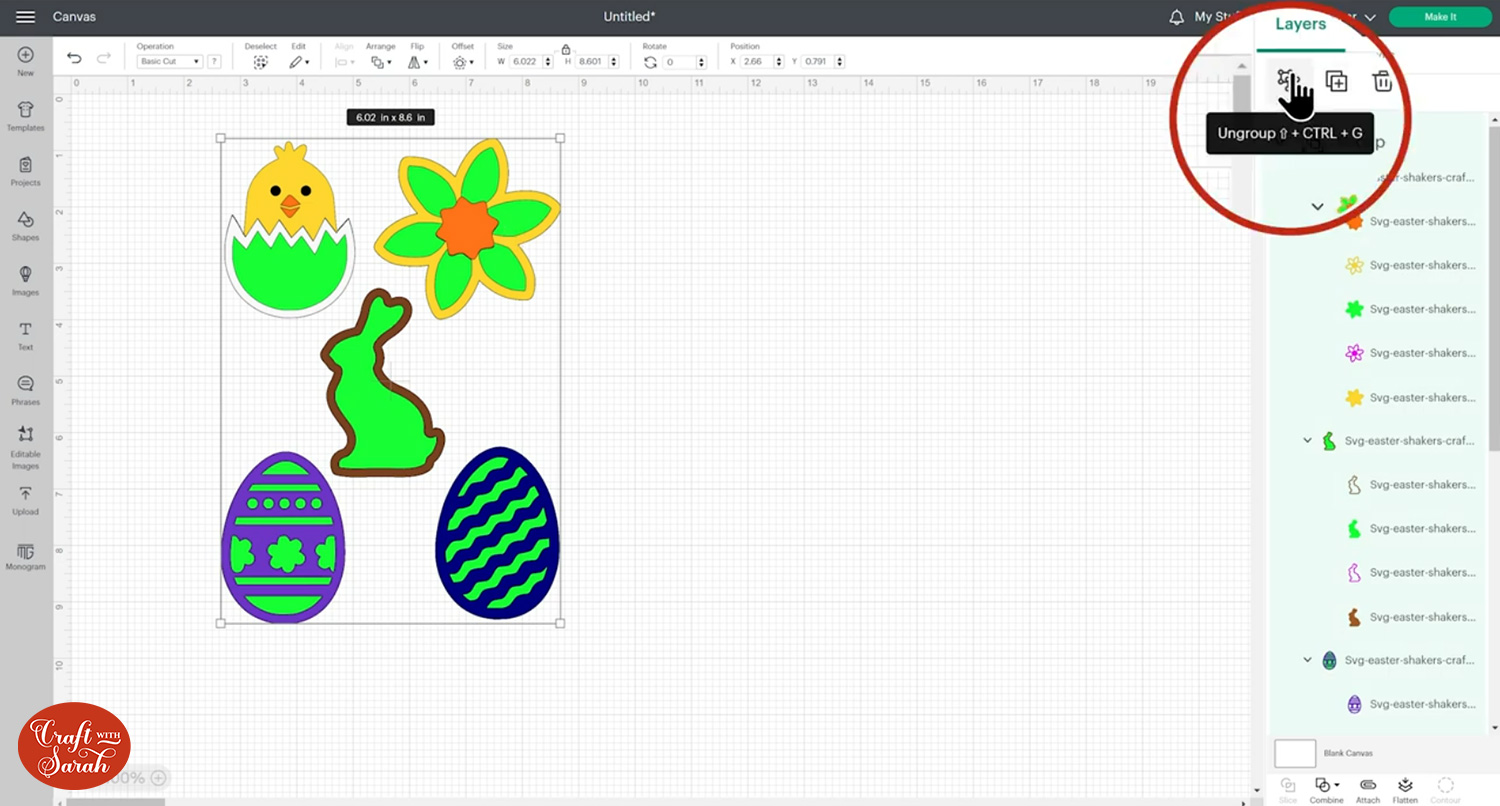The width and height of the screenshot is (1500, 806).
Task: Toggle the size aspect ratio lock
Action: click(566, 49)
